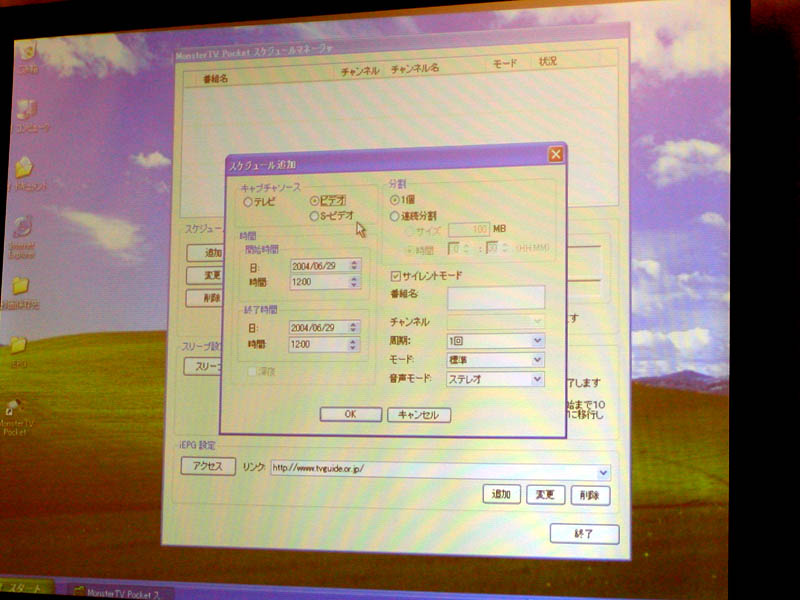Choose the S-ビデオ capture source
The height and width of the screenshot is (600, 800).
(315, 216)
